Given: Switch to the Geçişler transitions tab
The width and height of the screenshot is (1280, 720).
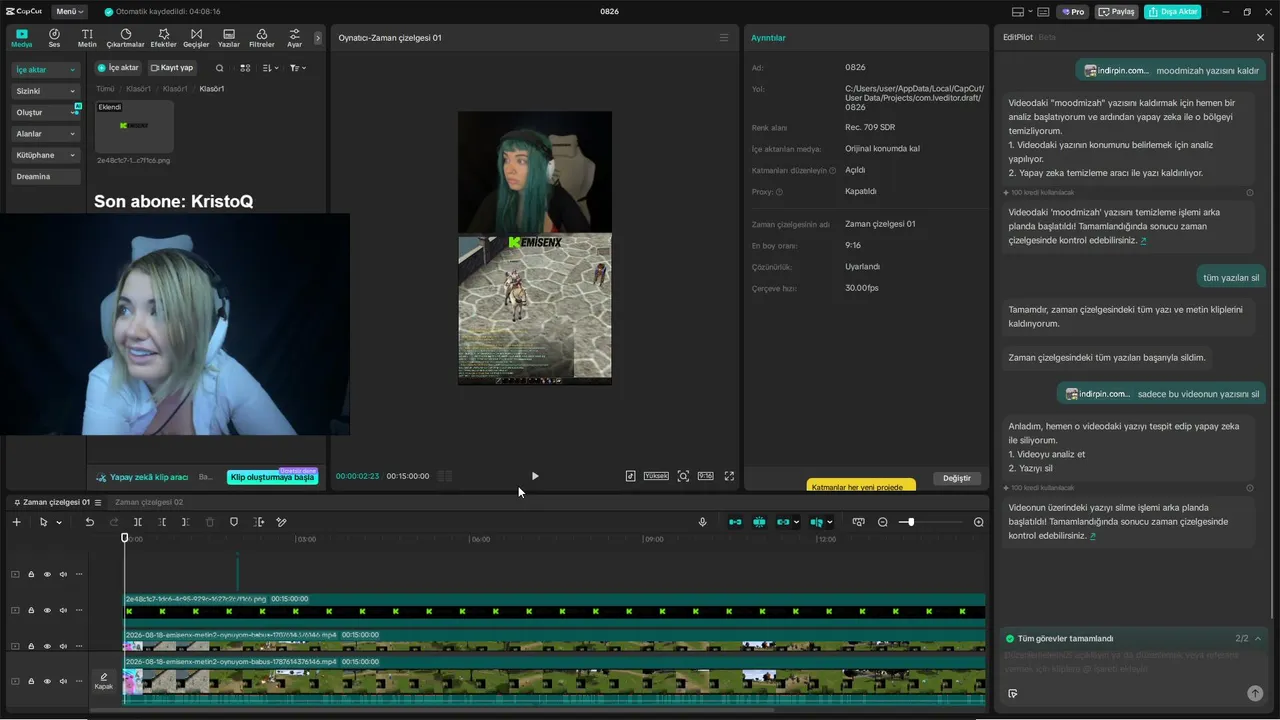Looking at the screenshot, I should 196,38.
